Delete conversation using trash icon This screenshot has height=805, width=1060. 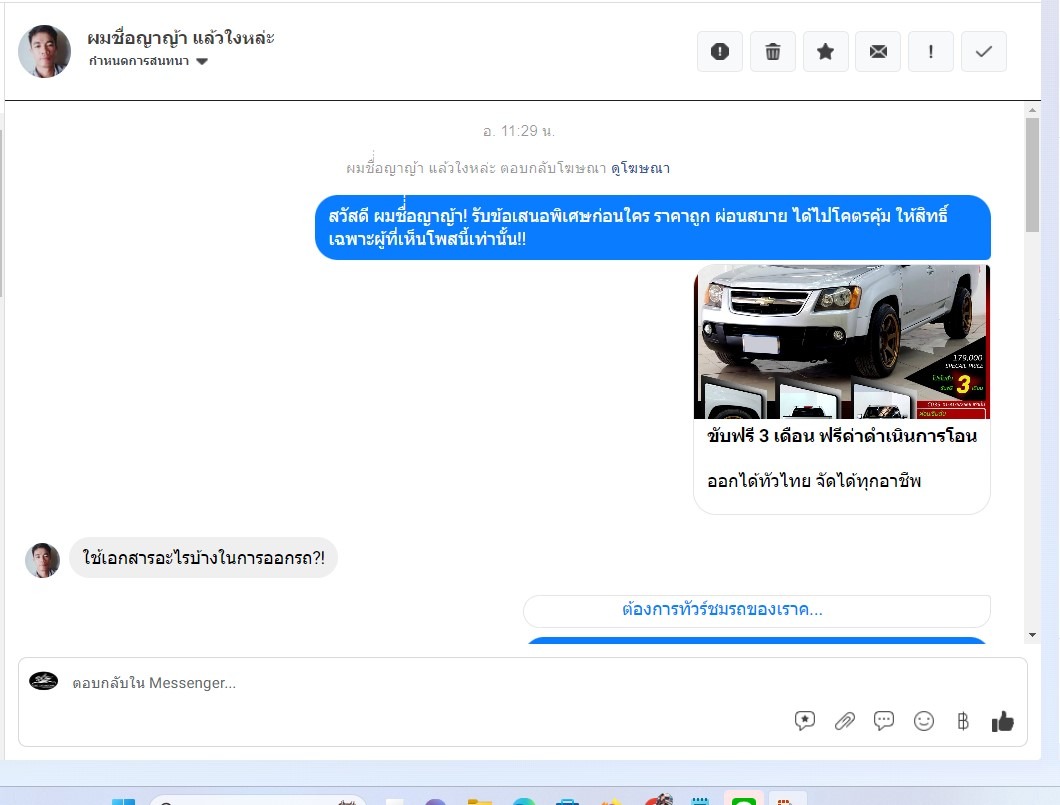(773, 52)
